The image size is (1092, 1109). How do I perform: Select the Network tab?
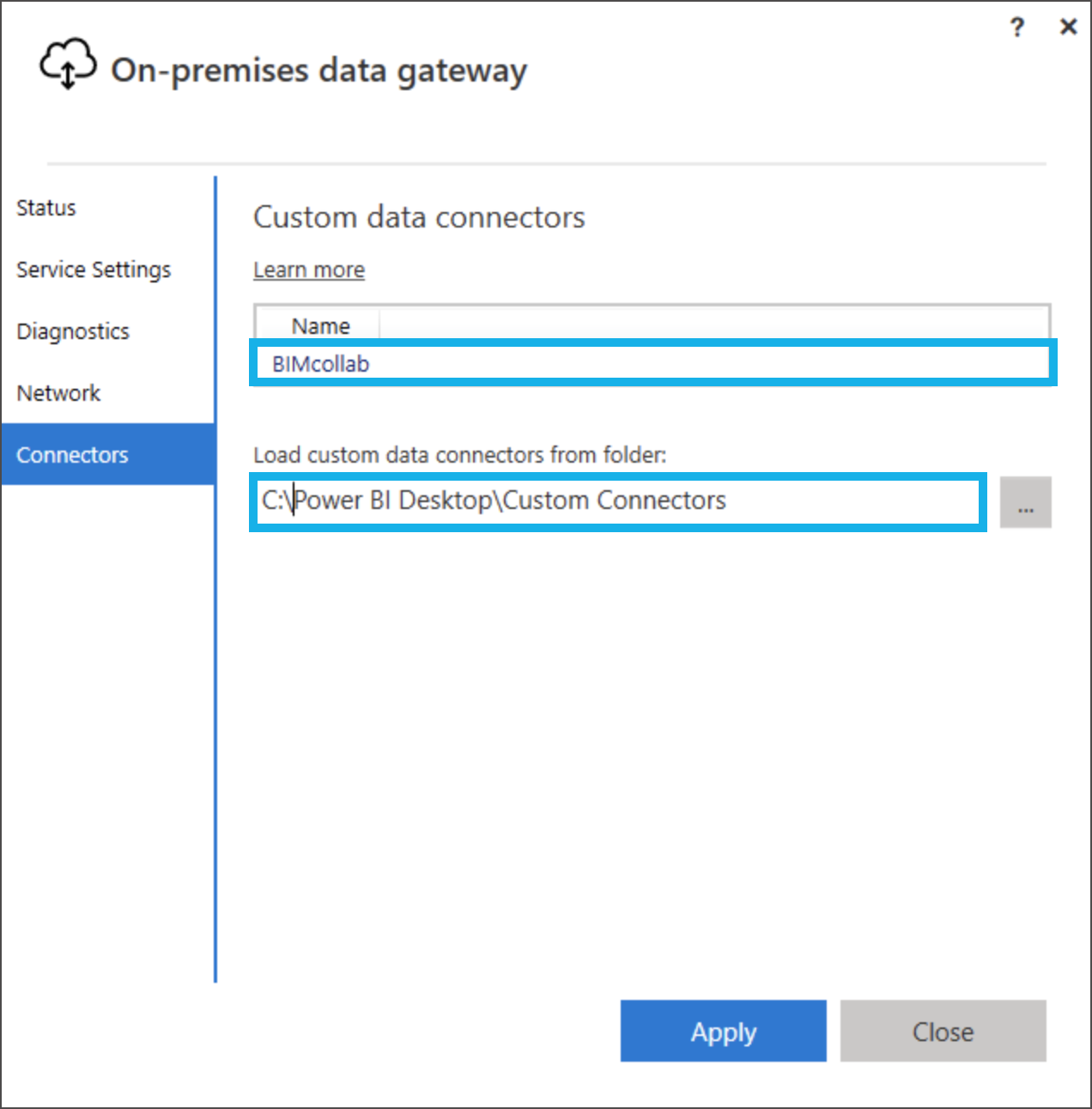(58, 393)
